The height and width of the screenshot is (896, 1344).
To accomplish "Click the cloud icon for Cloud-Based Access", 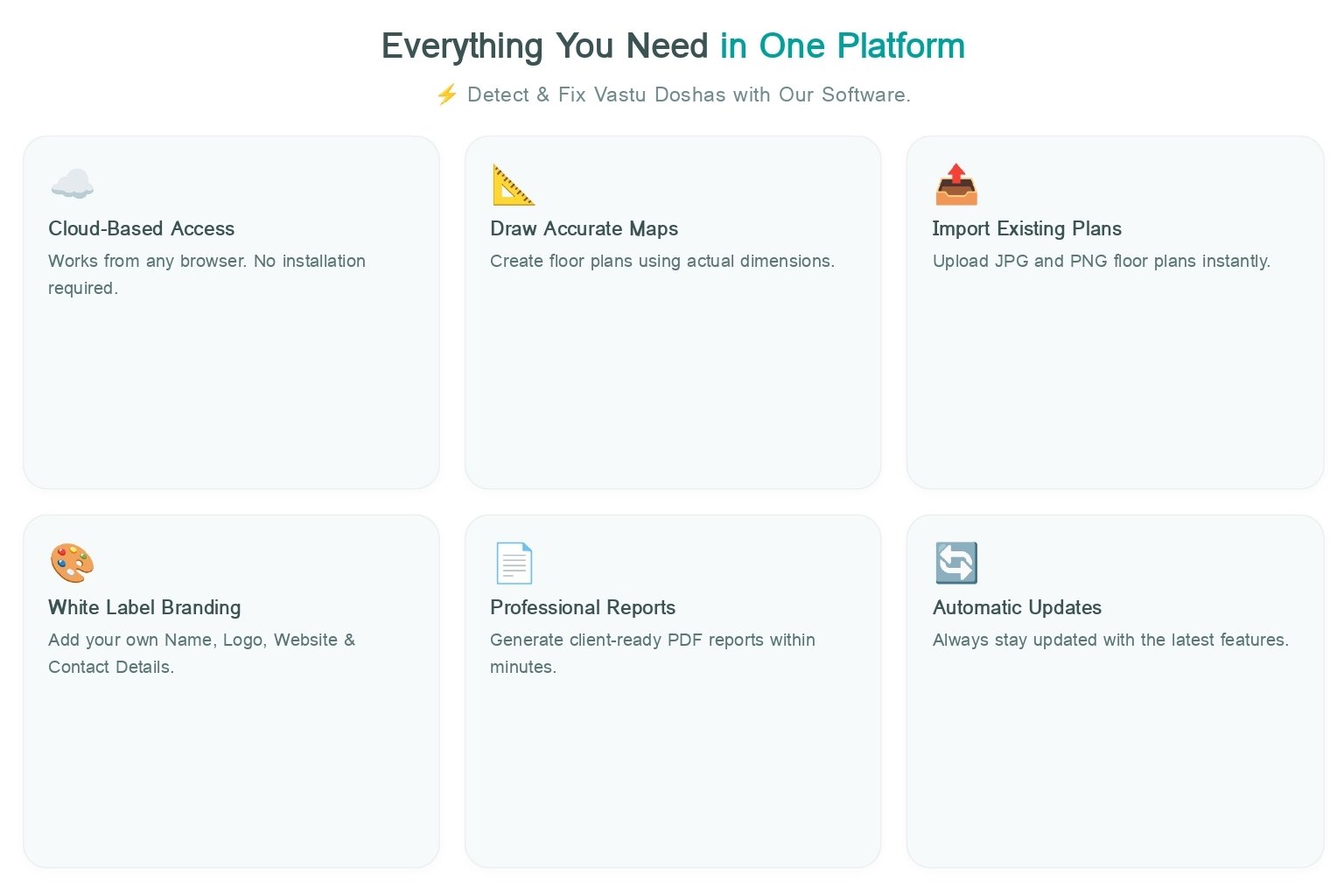I will [72, 184].
